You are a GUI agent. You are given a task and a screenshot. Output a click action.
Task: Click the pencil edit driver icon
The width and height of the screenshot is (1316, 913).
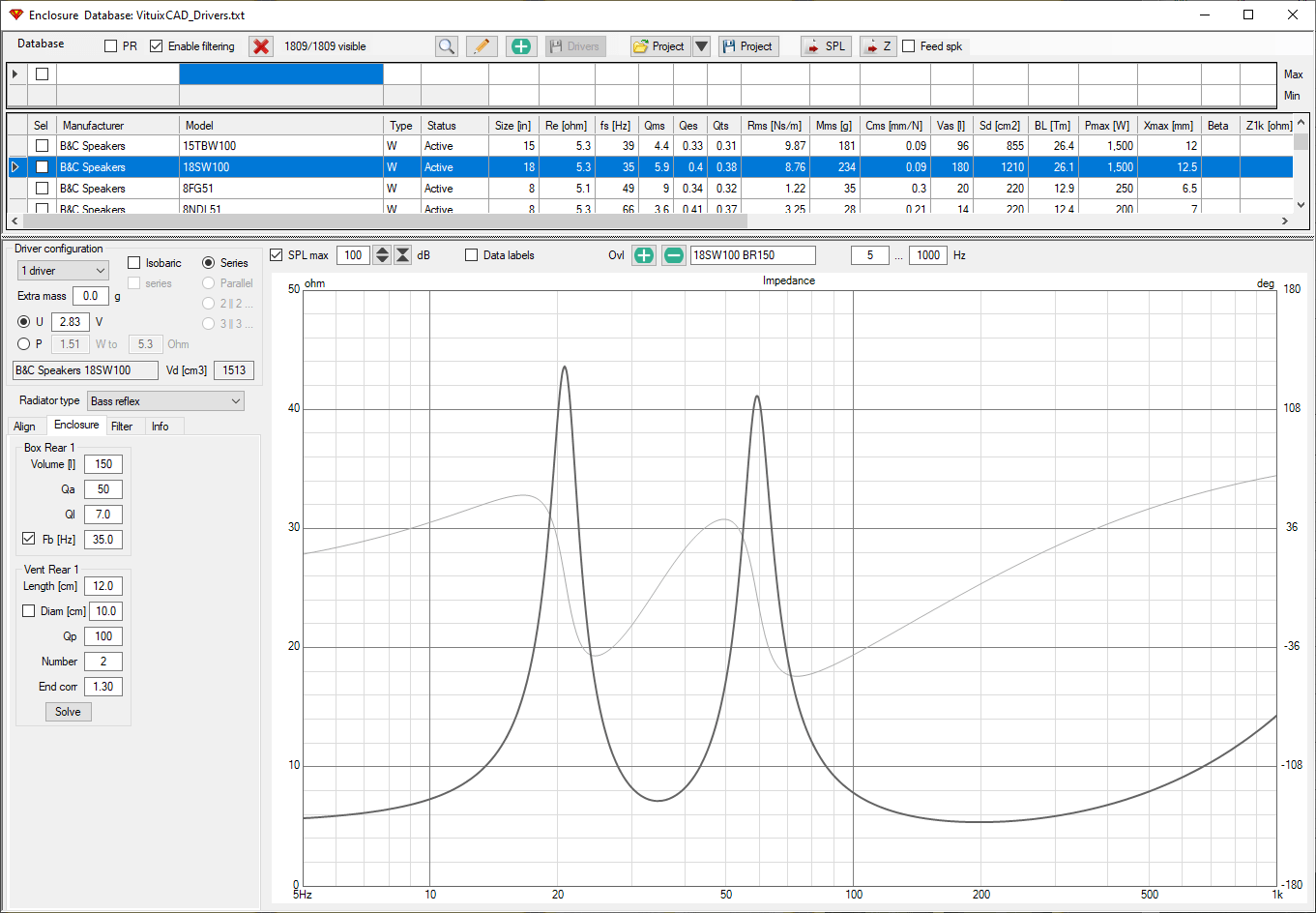[x=482, y=46]
